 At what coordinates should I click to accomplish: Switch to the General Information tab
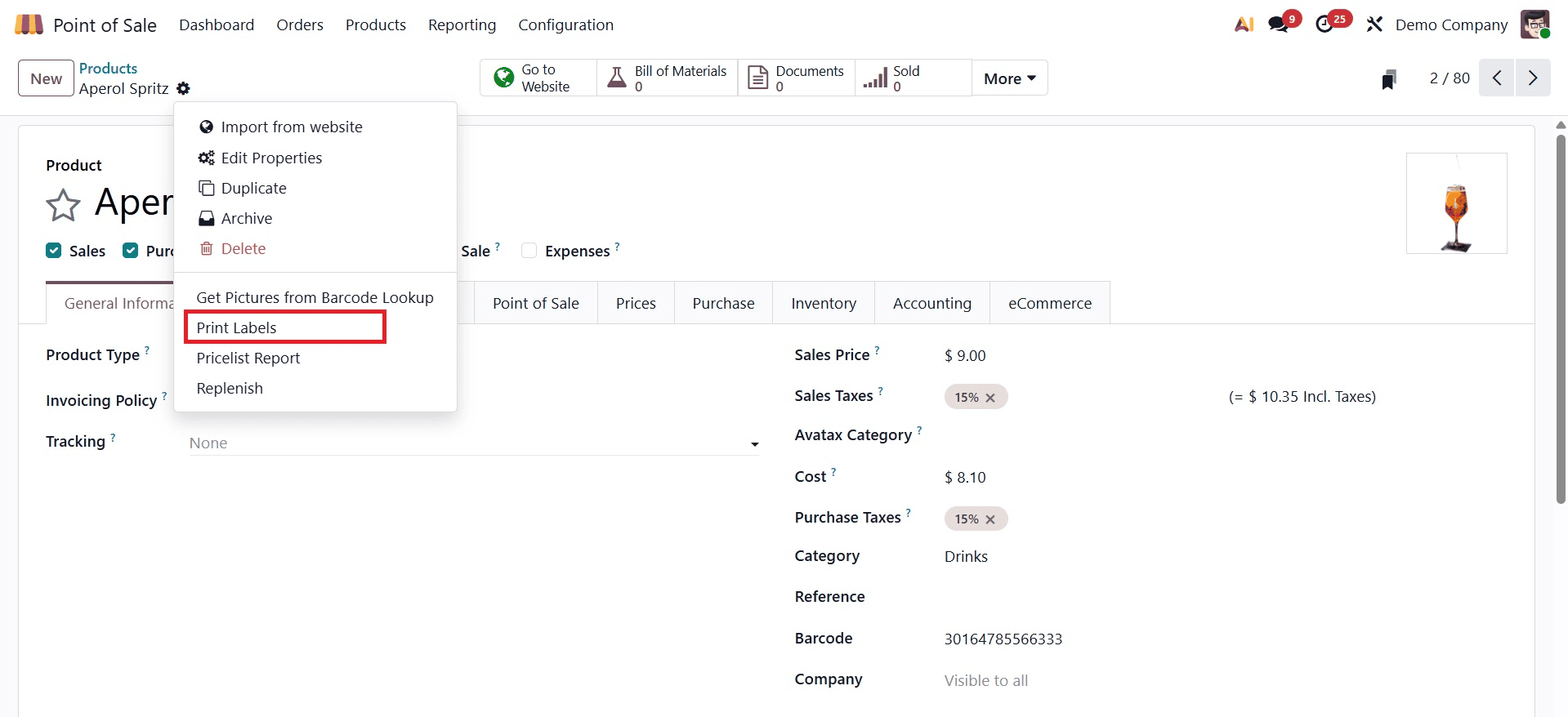(110, 303)
